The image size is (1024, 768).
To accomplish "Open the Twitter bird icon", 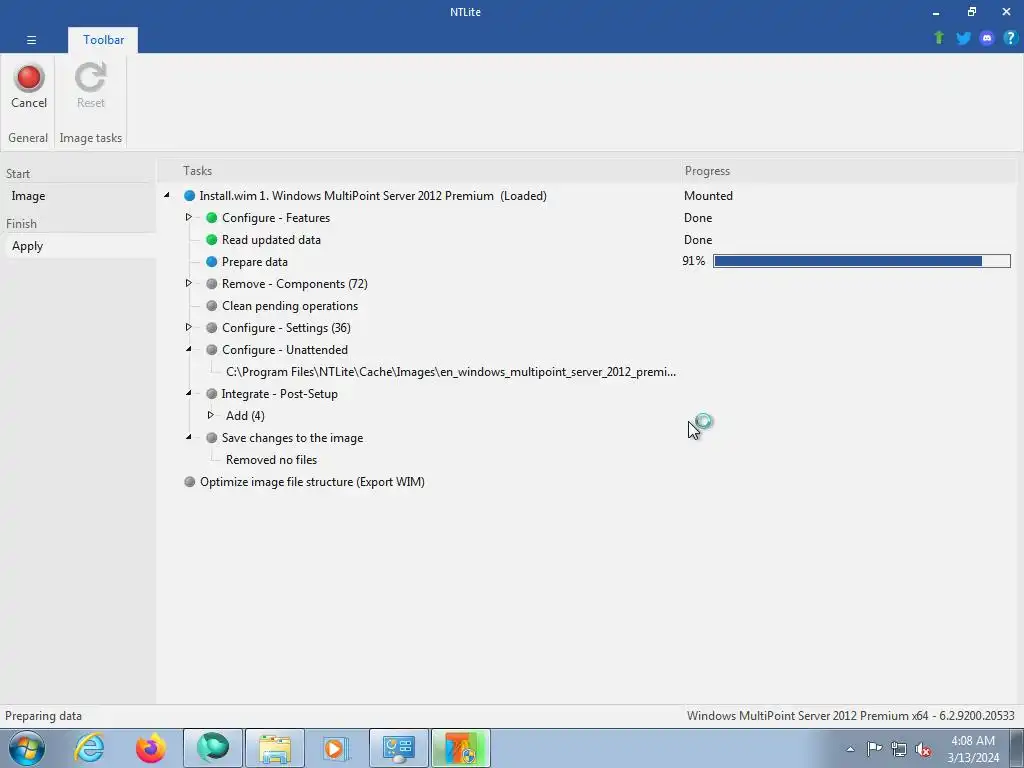I will 963,38.
